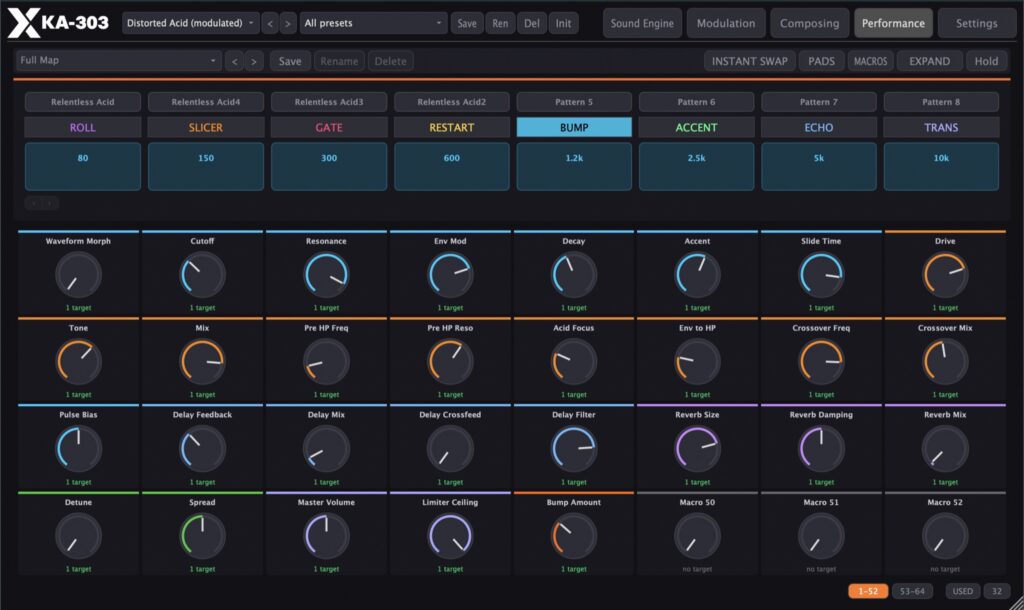Click the Delay Feedback knob
This screenshot has width=1024, height=610.
click(202, 449)
